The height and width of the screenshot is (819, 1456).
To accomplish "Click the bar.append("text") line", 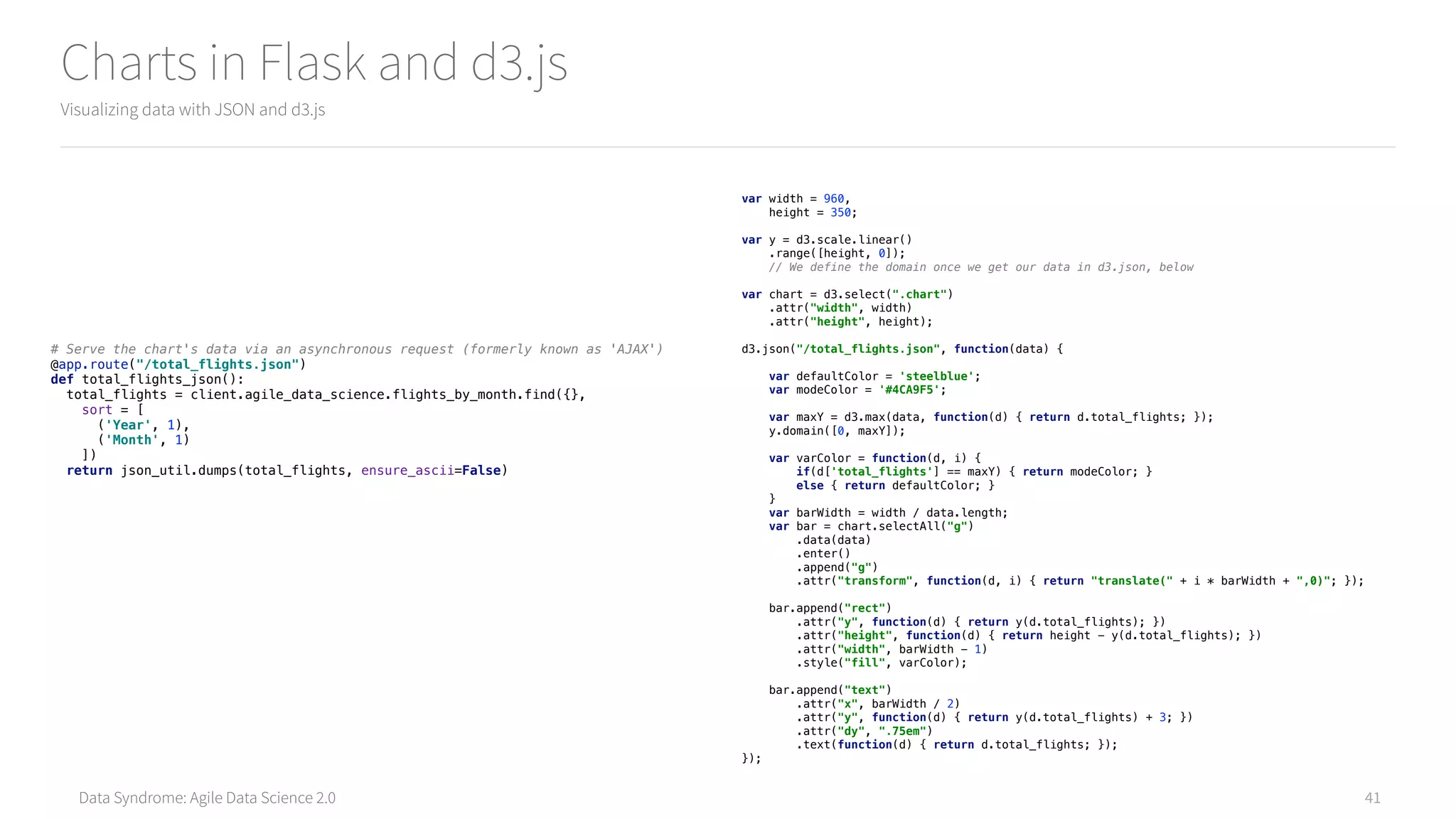I will [830, 690].
